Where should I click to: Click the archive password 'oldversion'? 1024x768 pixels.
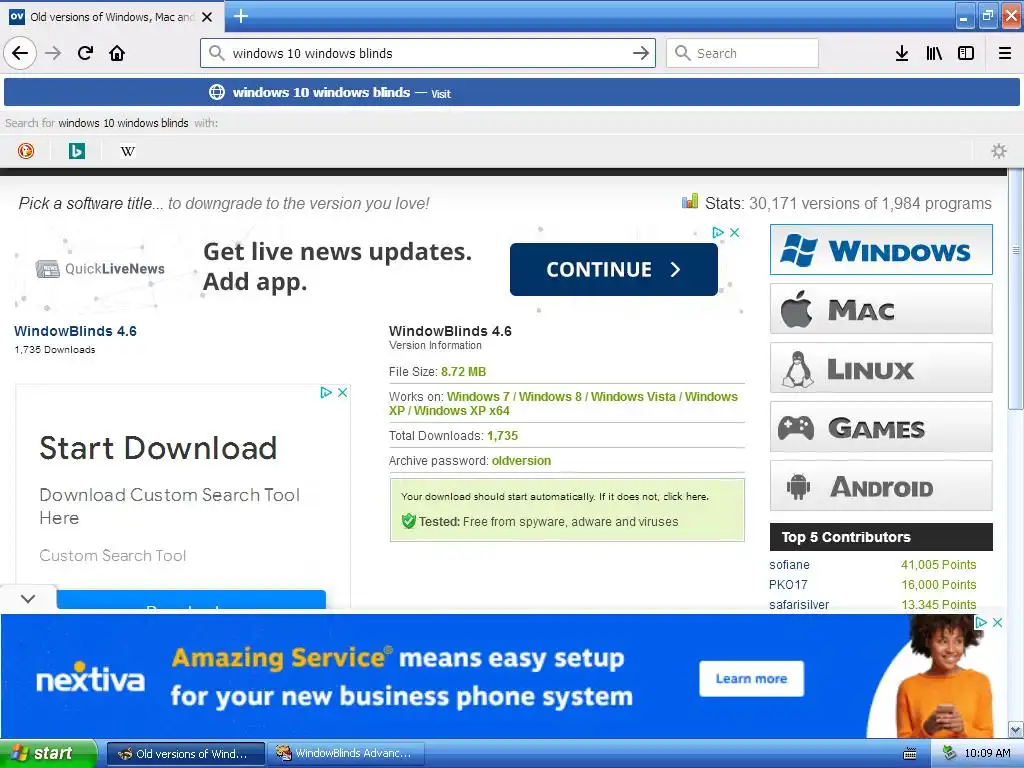pos(521,461)
